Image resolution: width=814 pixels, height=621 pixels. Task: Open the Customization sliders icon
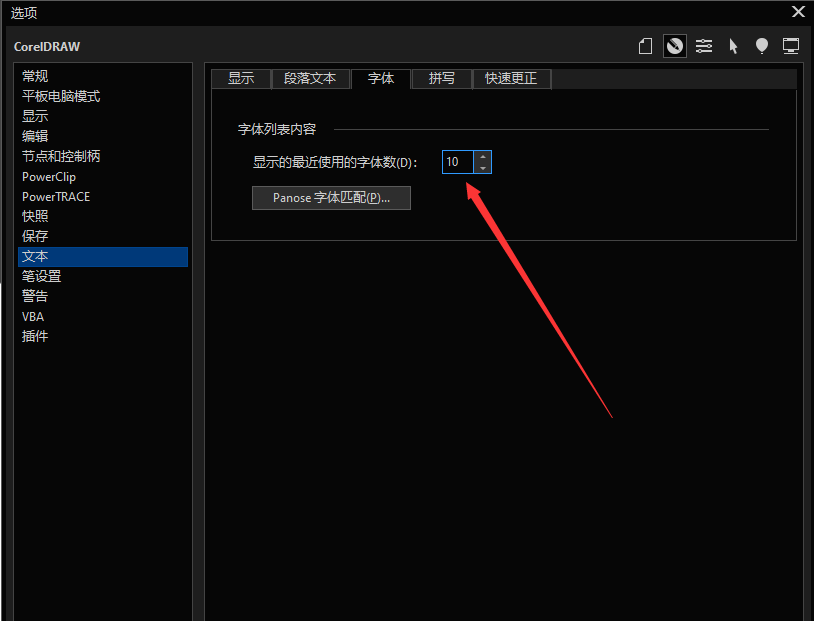[x=704, y=46]
